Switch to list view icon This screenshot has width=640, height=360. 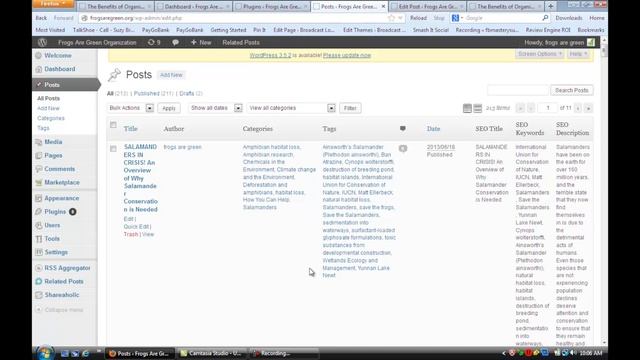point(467,108)
